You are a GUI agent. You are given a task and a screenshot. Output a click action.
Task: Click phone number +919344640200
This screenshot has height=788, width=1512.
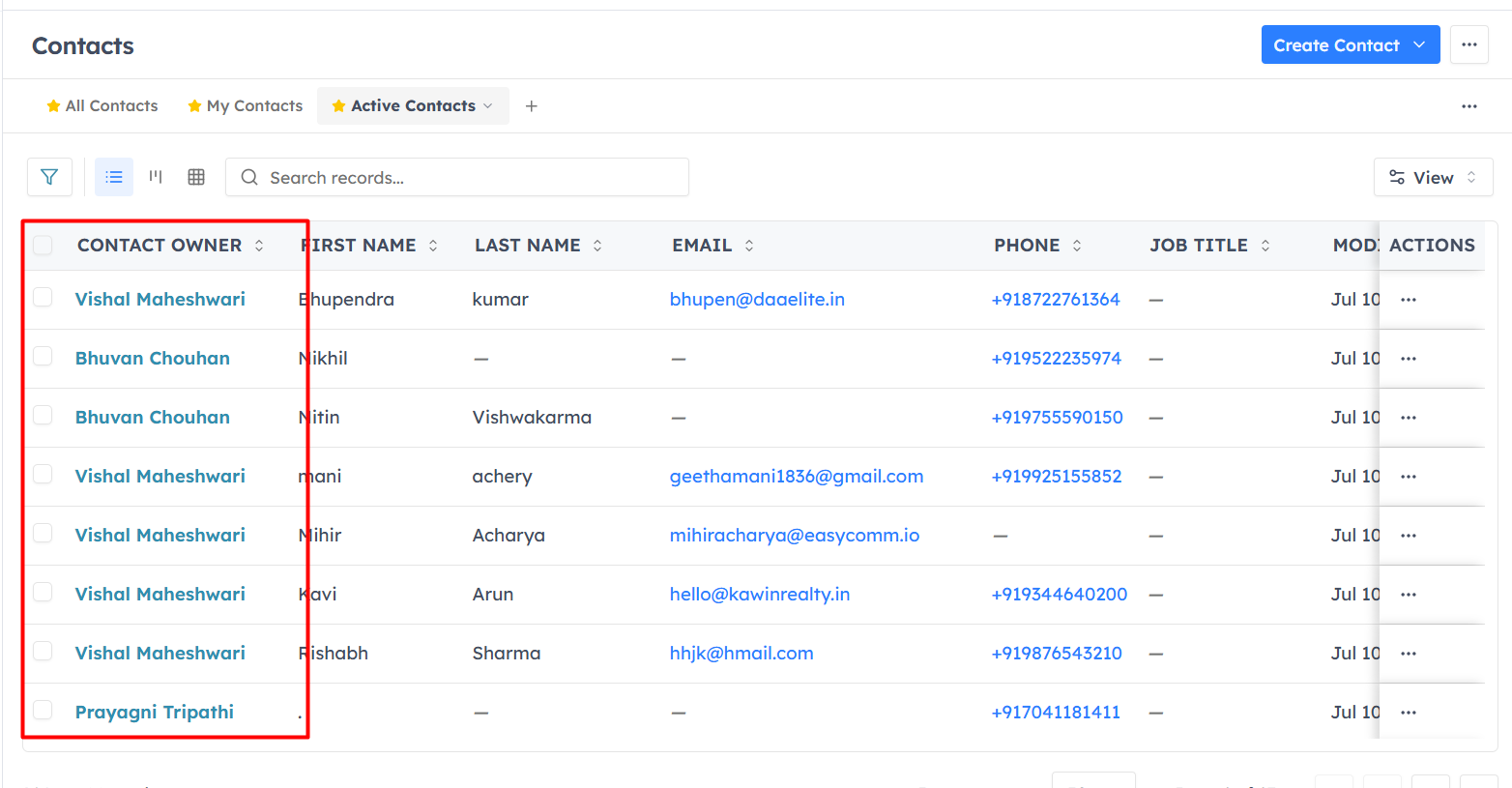pos(1060,595)
